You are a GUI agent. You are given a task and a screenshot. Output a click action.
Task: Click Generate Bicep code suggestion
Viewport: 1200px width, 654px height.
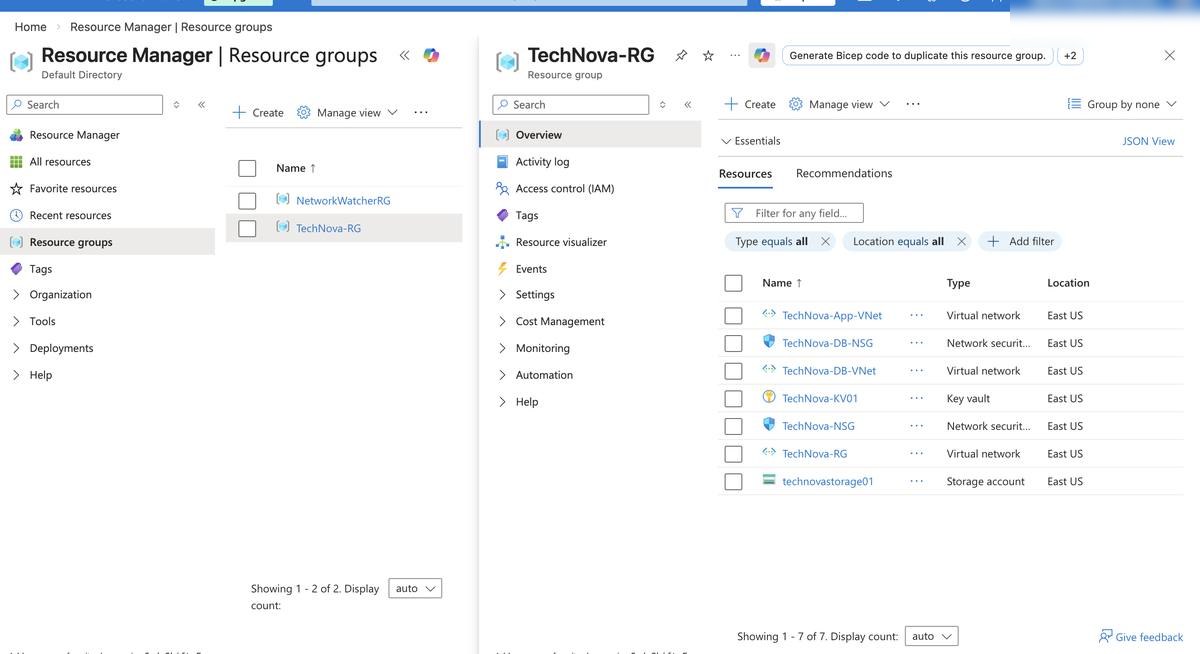pyautogui.click(x=917, y=55)
